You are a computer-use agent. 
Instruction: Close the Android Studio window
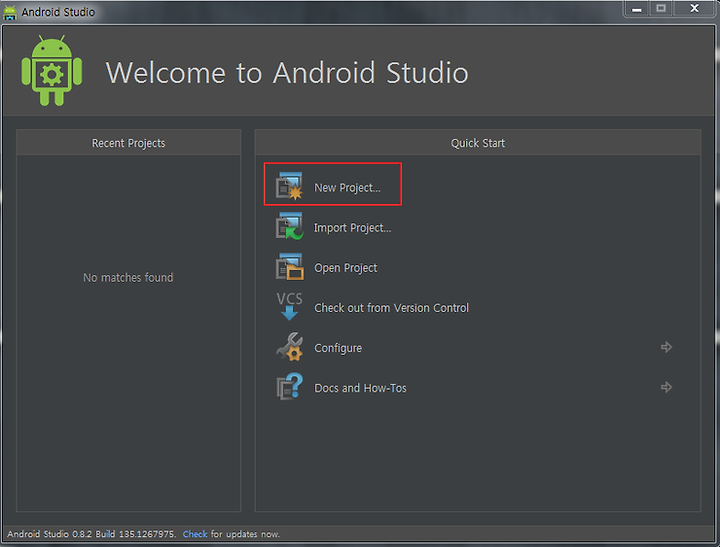(x=694, y=9)
